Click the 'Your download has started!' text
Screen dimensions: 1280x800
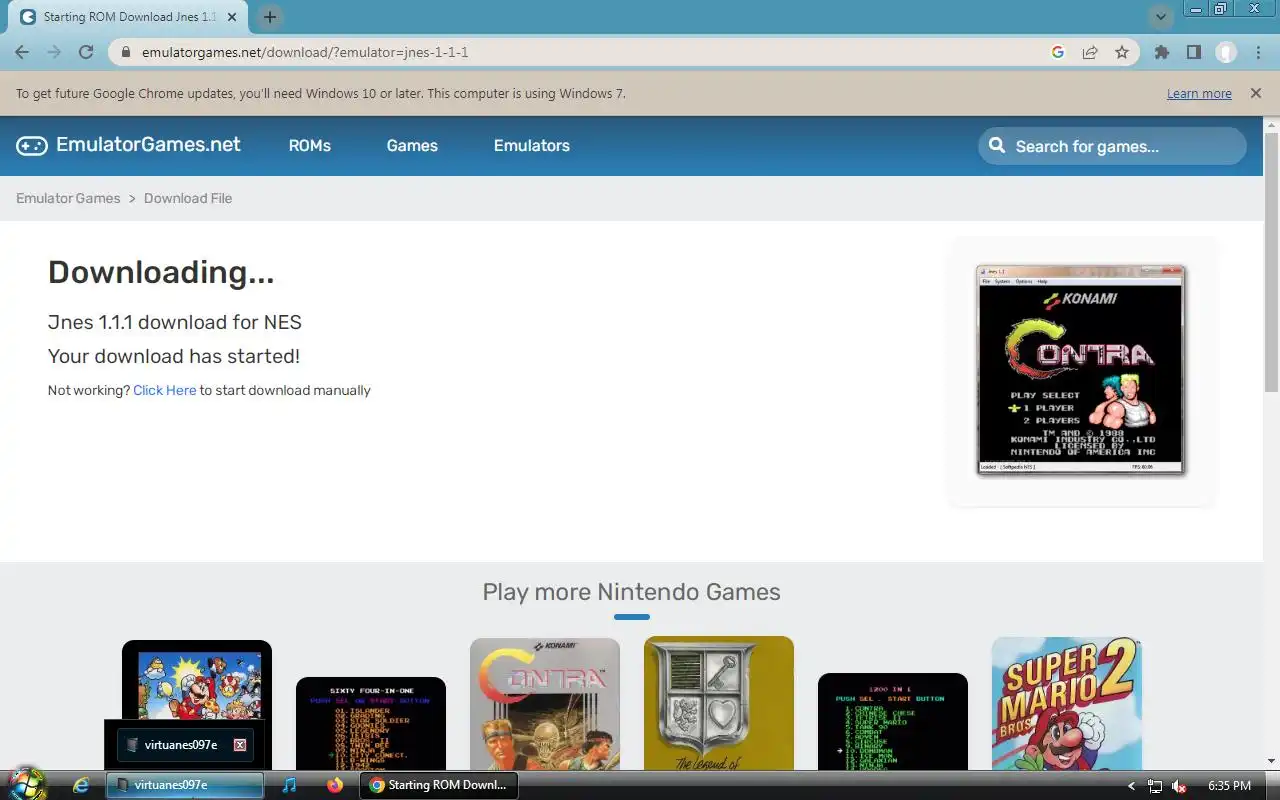tap(174, 356)
